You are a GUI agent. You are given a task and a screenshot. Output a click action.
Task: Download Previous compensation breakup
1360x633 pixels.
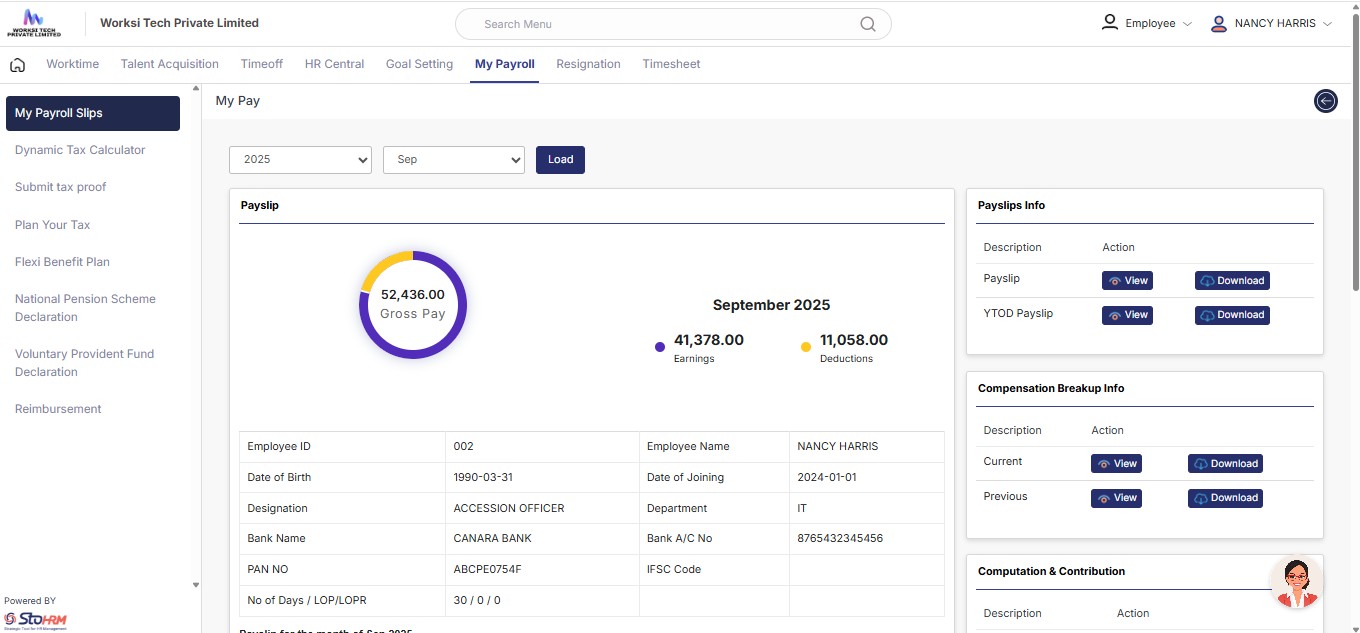click(x=1225, y=498)
